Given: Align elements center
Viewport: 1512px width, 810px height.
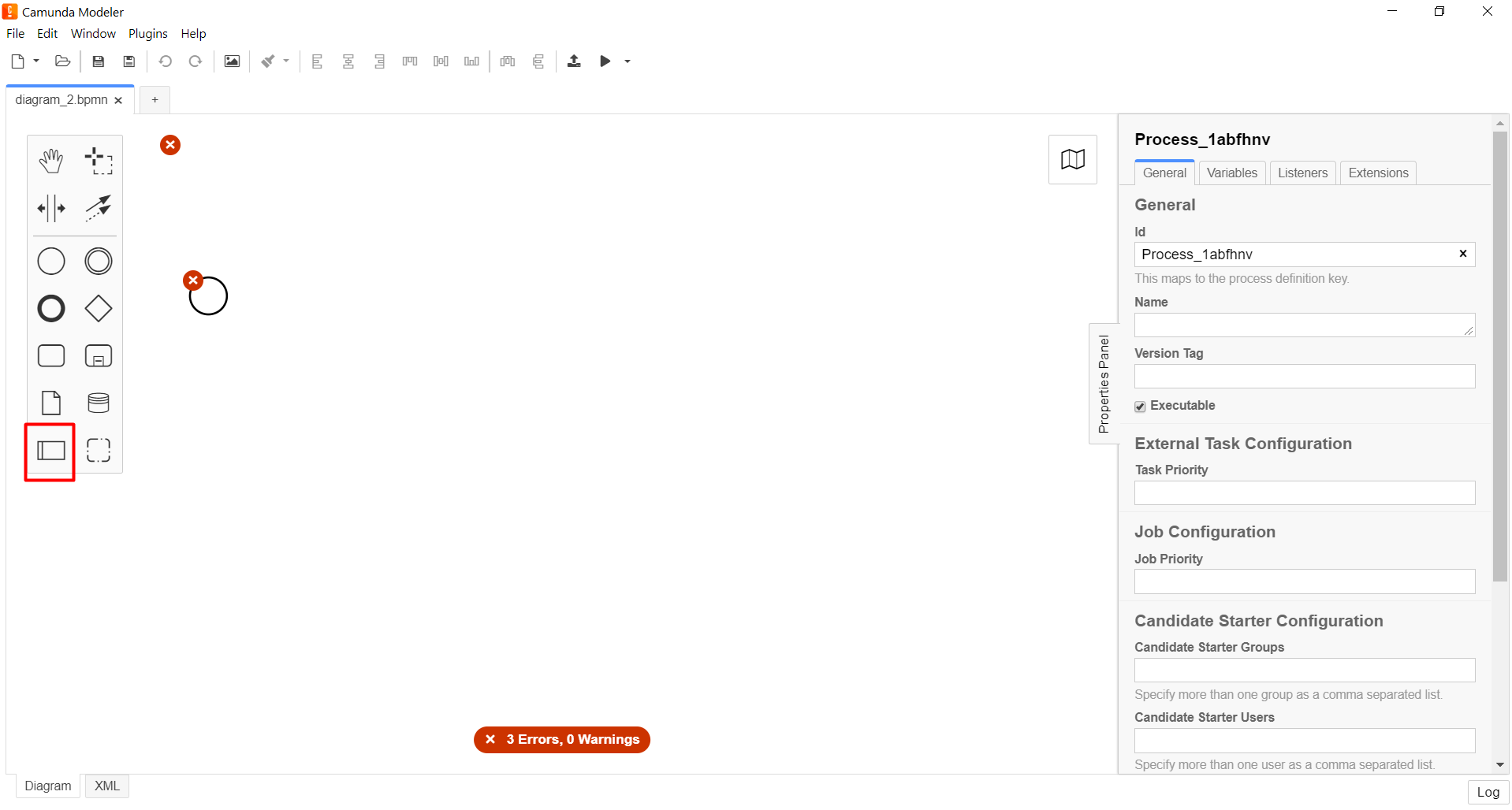Looking at the screenshot, I should click(x=348, y=61).
